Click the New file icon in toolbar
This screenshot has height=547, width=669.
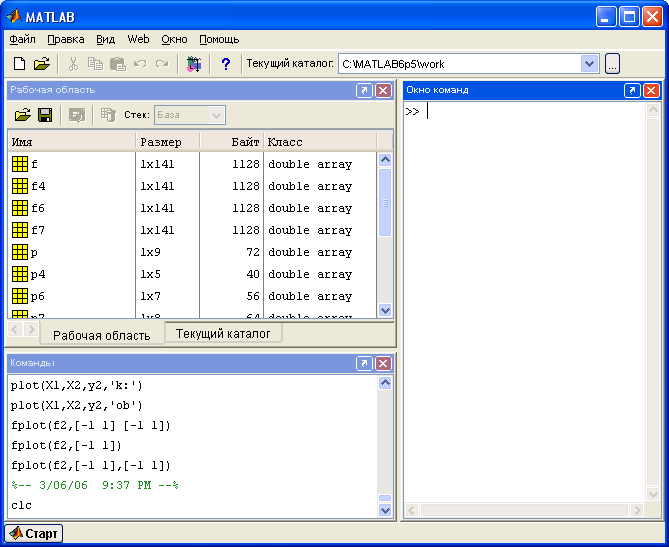point(19,64)
